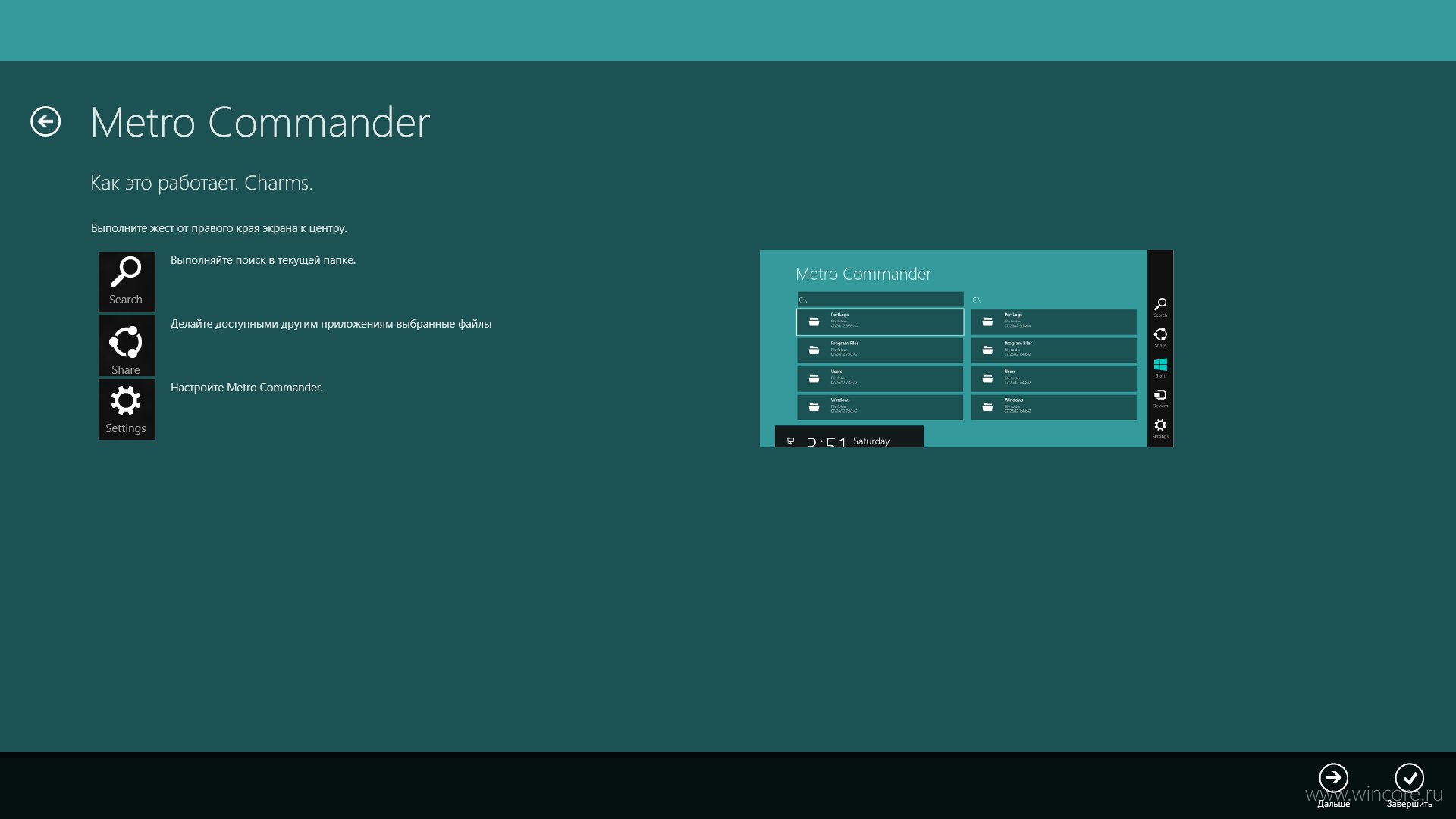Image resolution: width=1456 pixels, height=819 pixels.
Task: Click the Metro Commander page title
Action: click(260, 122)
